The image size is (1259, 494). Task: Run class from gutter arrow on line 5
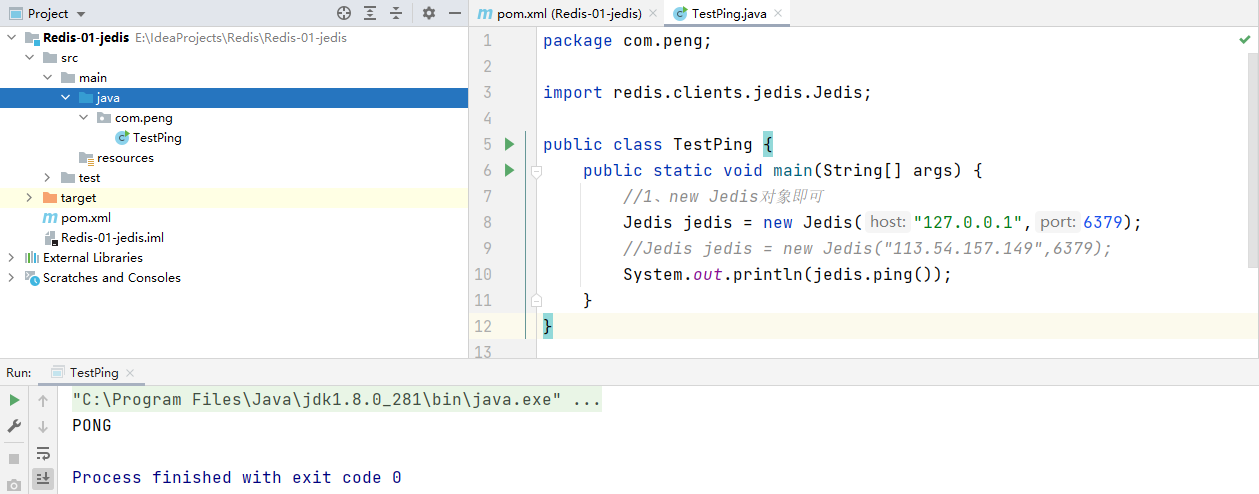[x=509, y=144]
